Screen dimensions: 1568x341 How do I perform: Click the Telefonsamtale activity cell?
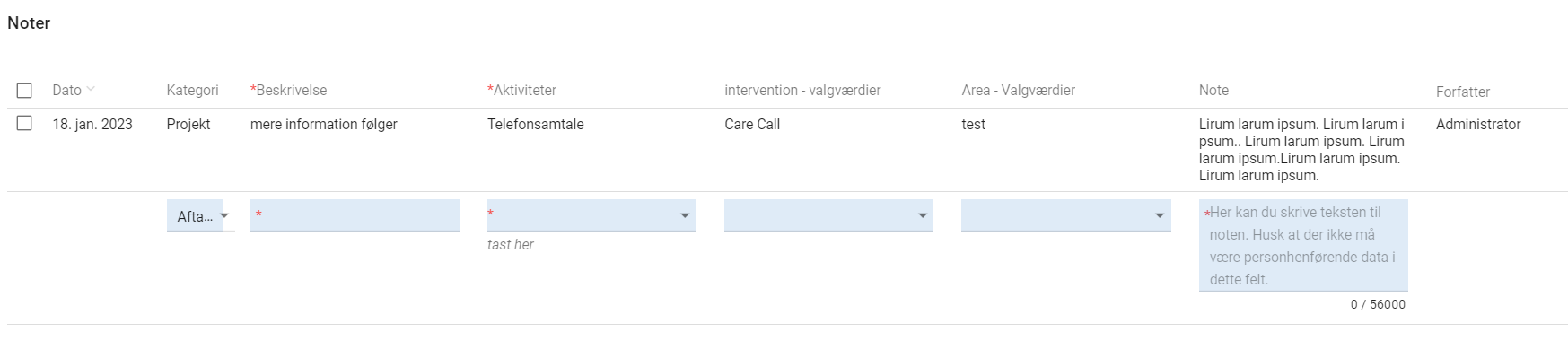pos(536,124)
